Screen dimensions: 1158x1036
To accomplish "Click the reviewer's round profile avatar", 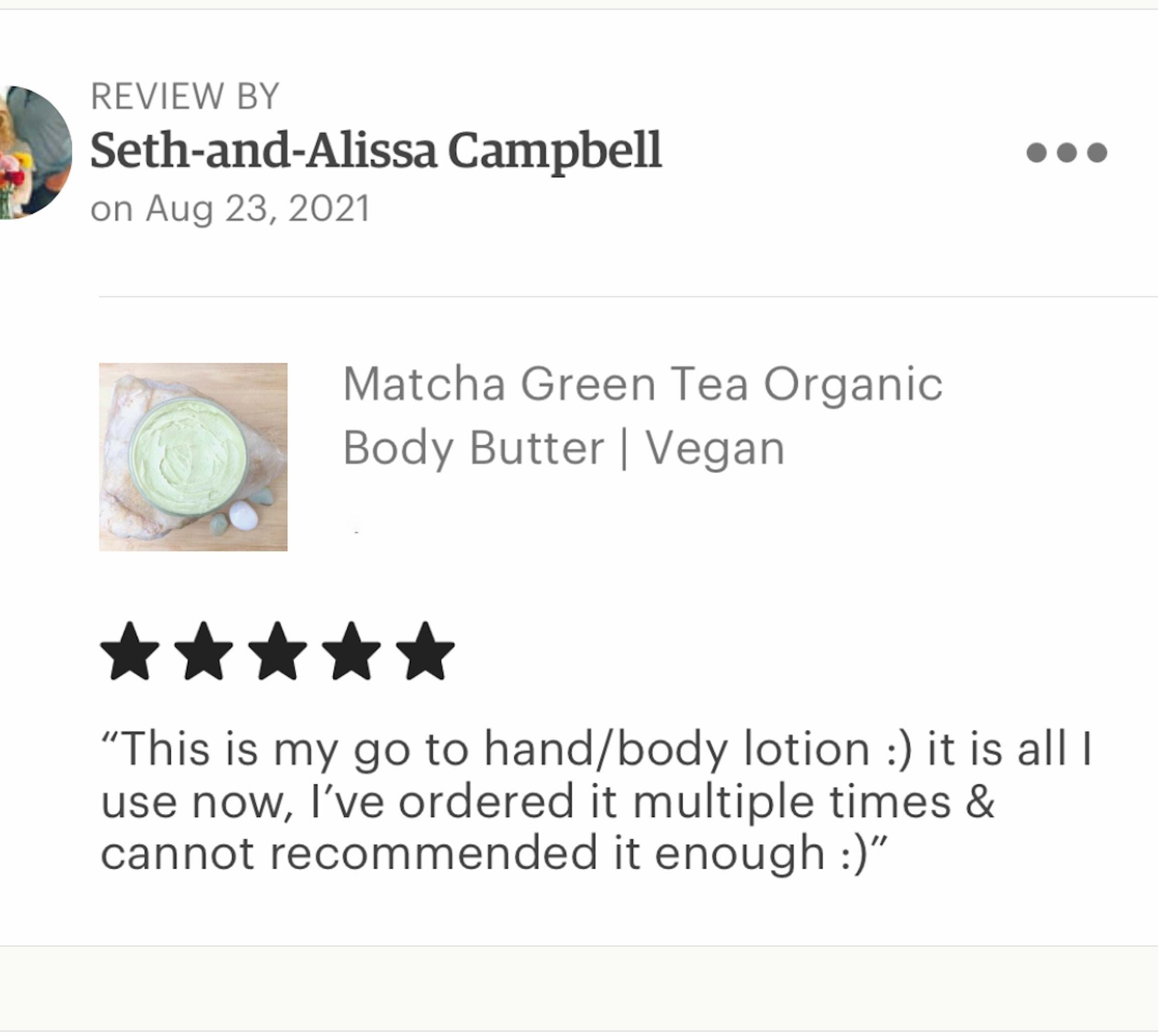I will tap(35, 153).
